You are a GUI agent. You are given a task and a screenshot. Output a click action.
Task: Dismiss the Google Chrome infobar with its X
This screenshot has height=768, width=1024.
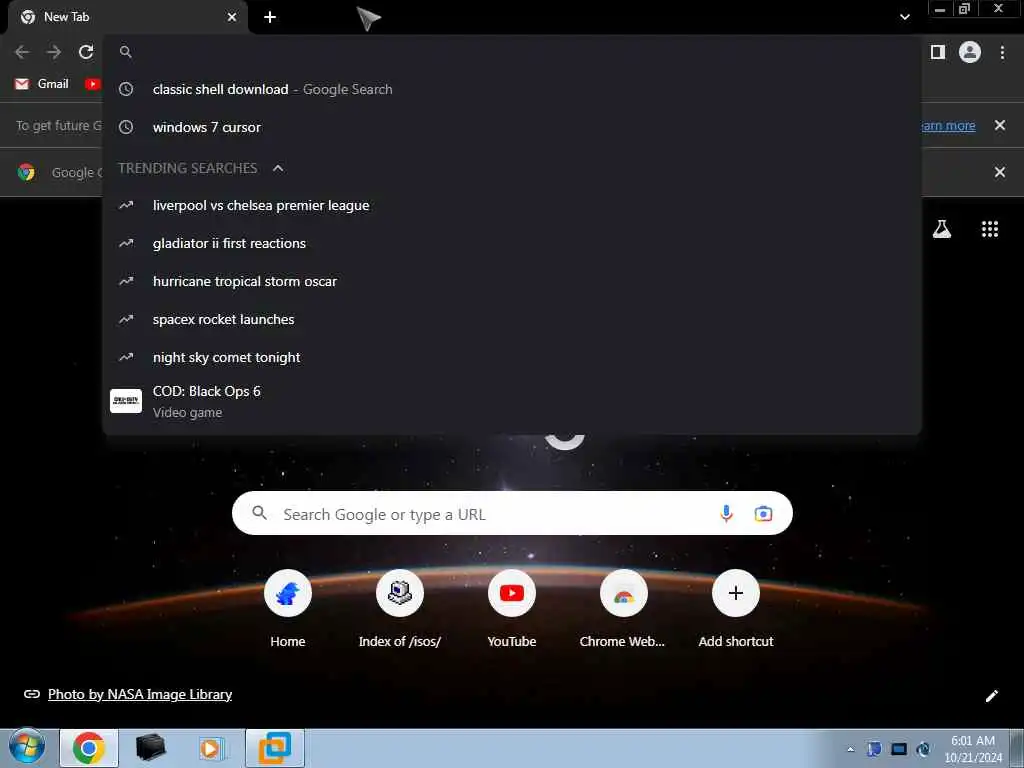click(x=999, y=172)
